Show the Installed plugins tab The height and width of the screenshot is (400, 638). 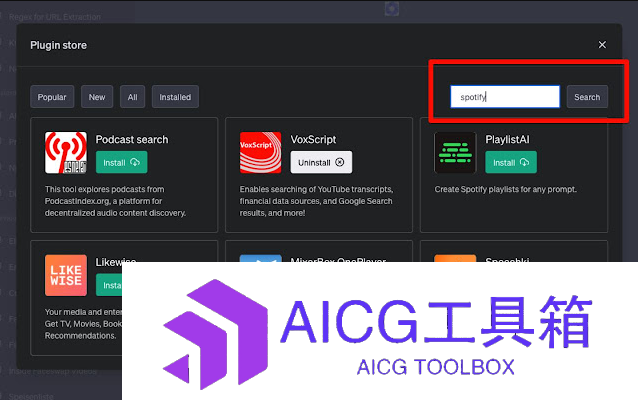click(175, 97)
